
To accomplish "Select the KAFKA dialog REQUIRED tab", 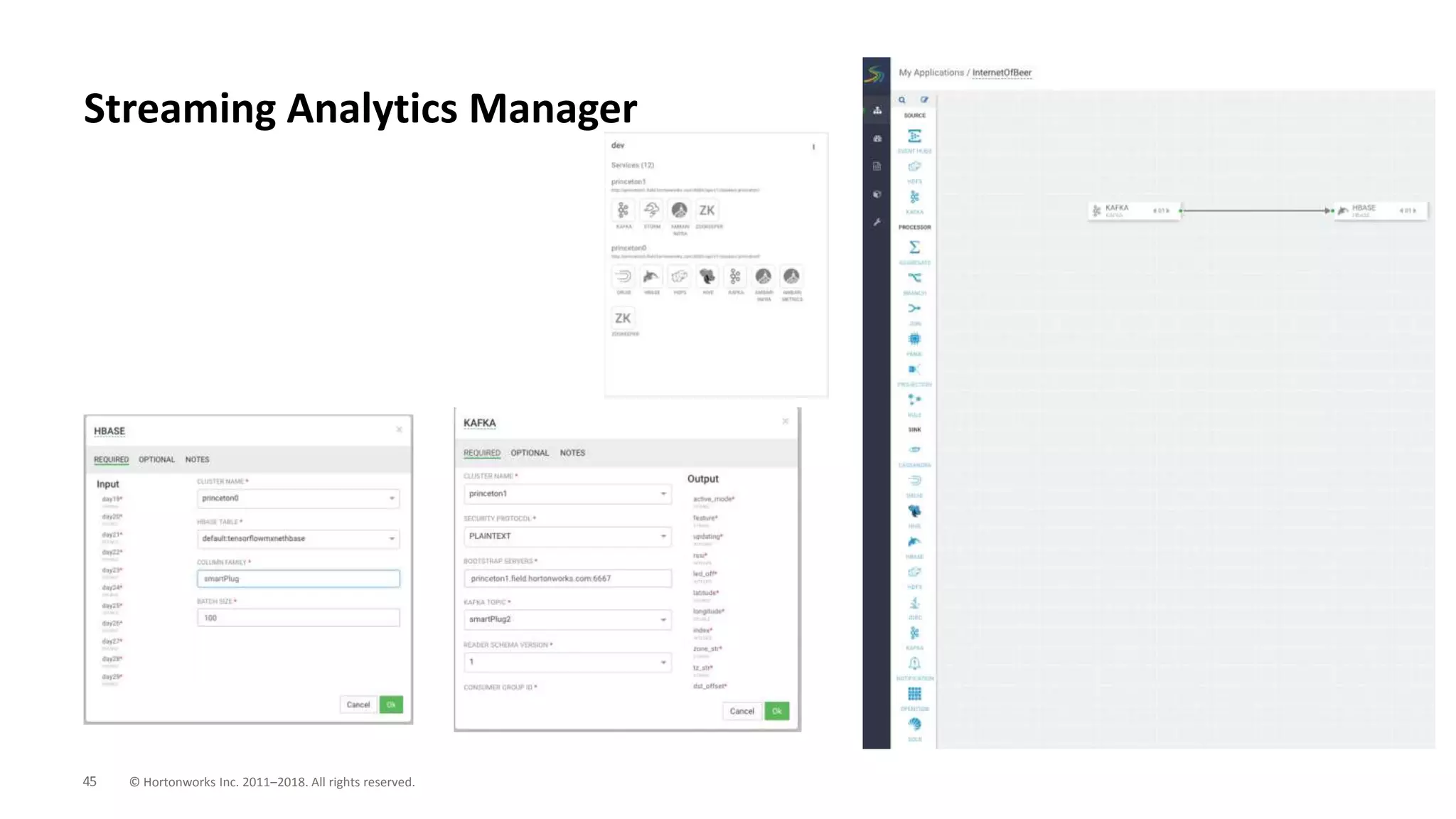I will click(482, 453).
